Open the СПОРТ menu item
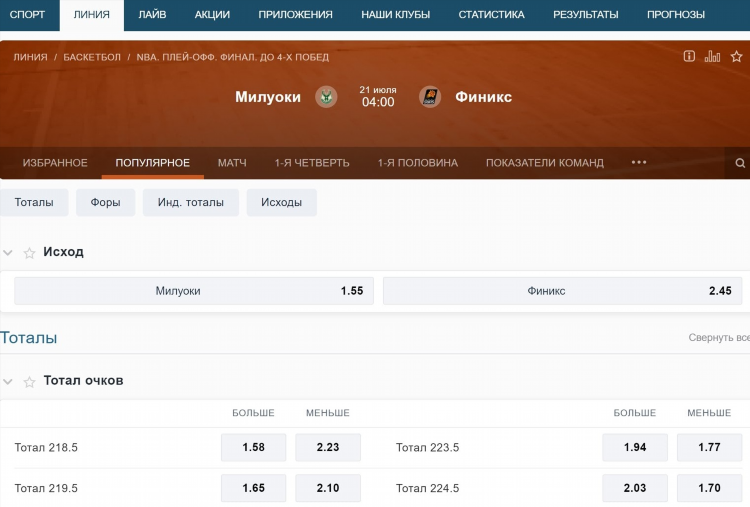Screen dimensions: 750x507 click(27, 15)
